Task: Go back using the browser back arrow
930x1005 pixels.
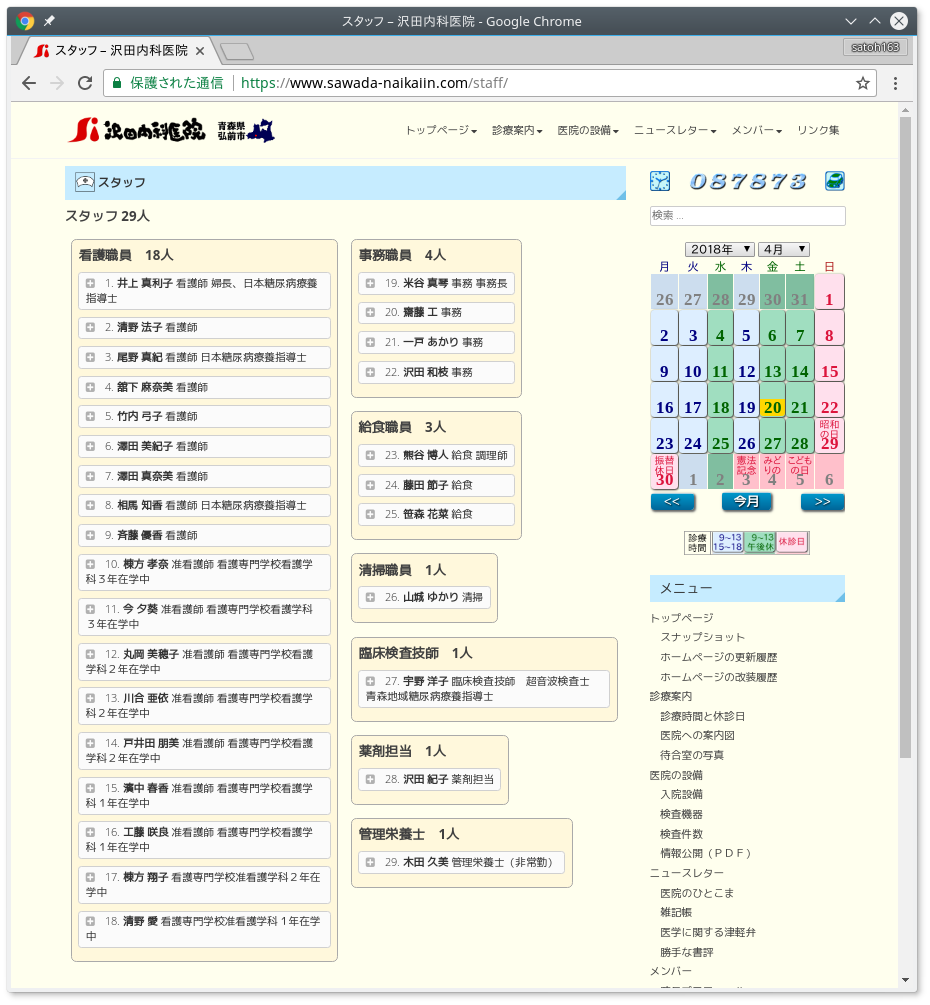Action: [x=29, y=83]
